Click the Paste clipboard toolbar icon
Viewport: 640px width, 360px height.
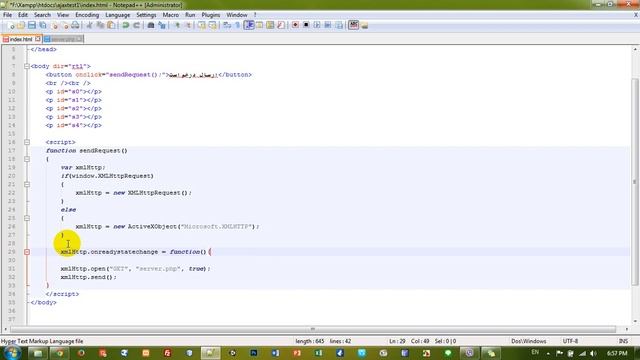coord(111,25)
